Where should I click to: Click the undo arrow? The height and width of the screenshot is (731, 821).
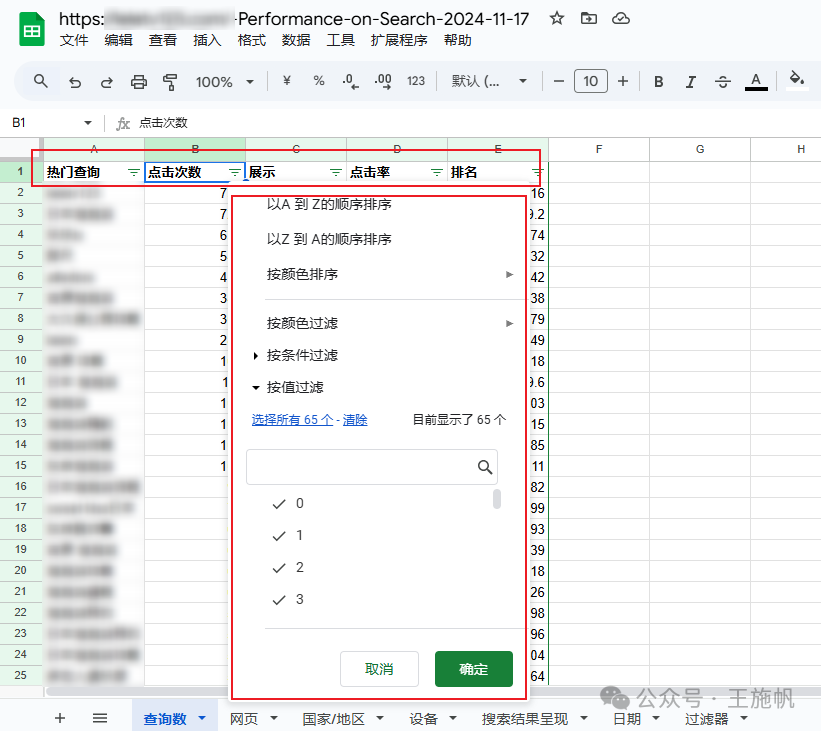pyautogui.click(x=75, y=82)
